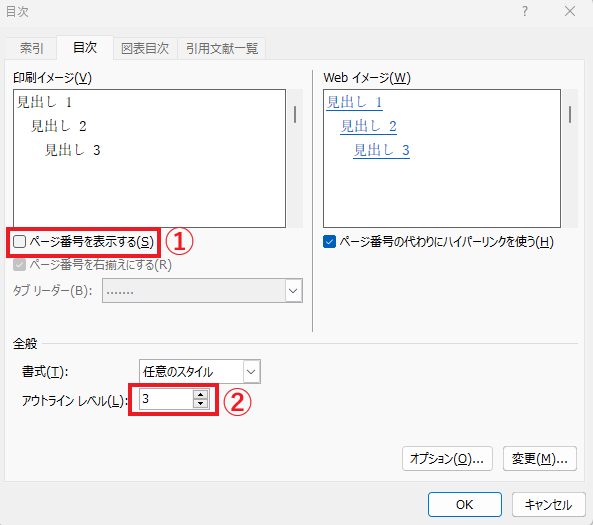This screenshot has width=593, height=525.
Task: Select the 任意のスタイル combo box
Action: click(x=200, y=371)
